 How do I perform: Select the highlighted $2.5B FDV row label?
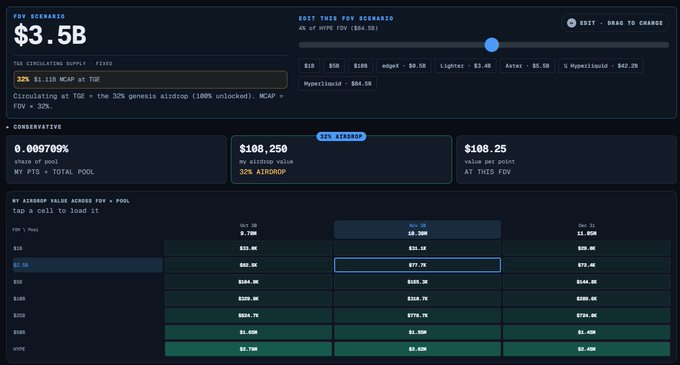(87, 265)
